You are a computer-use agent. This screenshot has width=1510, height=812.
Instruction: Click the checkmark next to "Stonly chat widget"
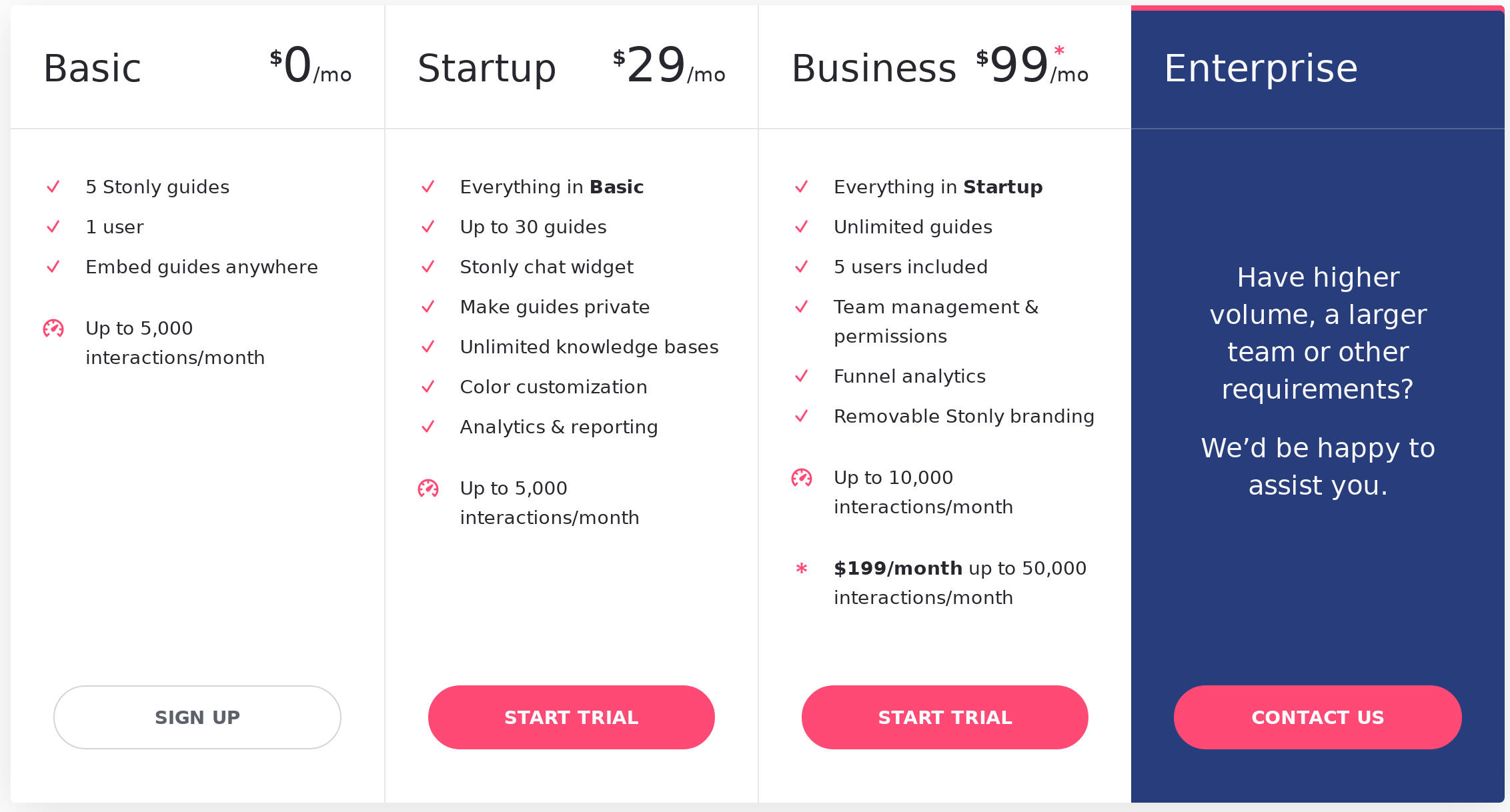(x=428, y=267)
